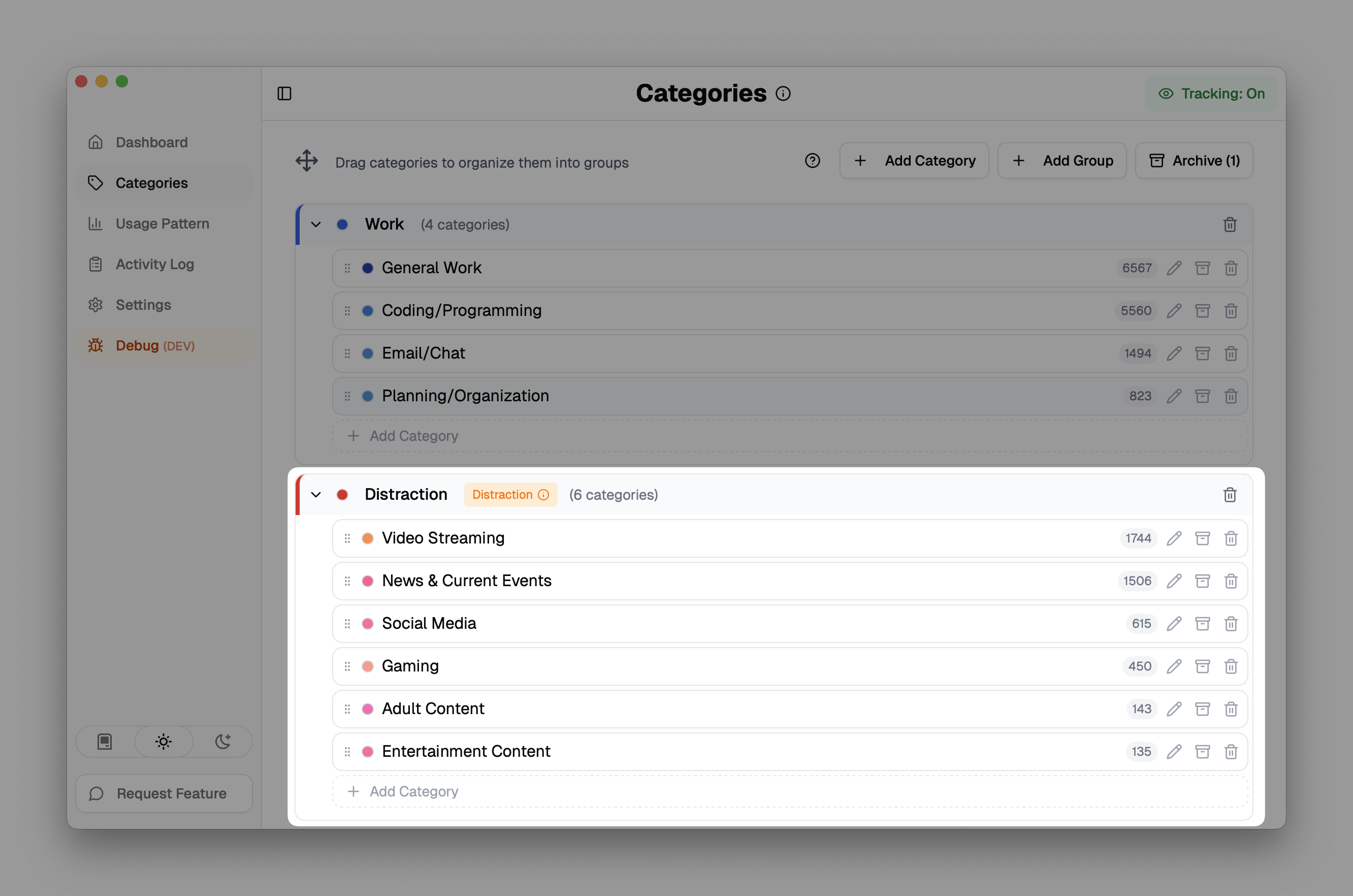Open Archive (1) button
This screenshot has width=1353, height=896.
tap(1194, 161)
